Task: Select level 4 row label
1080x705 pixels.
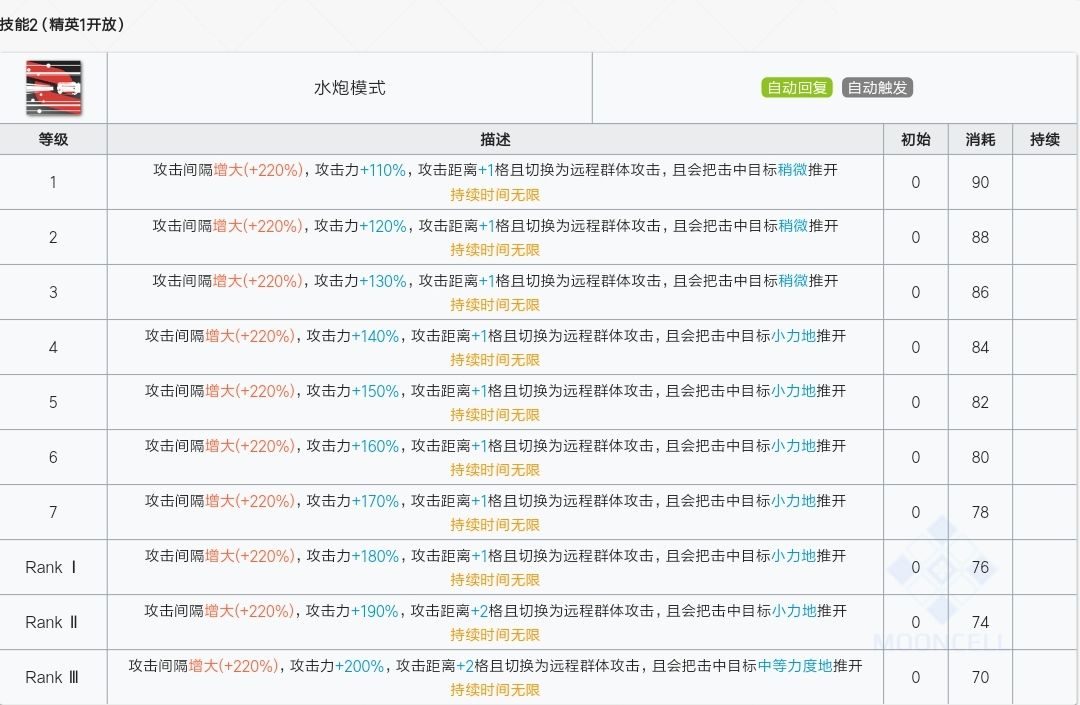Action: click(x=53, y=348)
